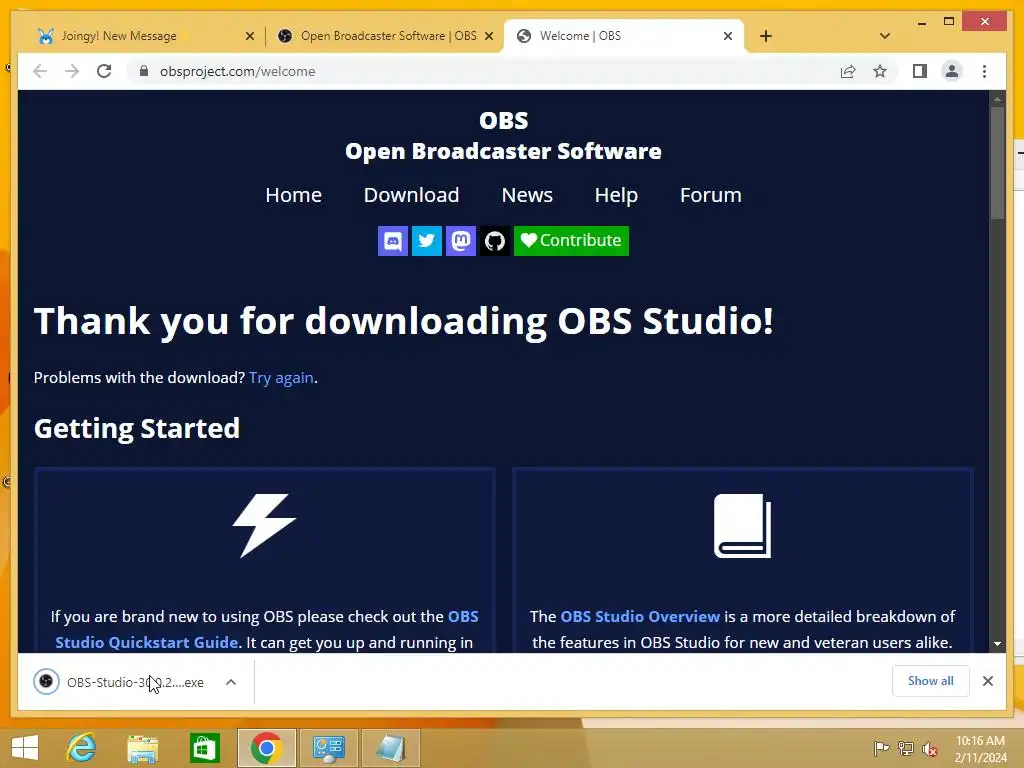Open the Download nav link
The height and width of the screenshot is (768, 1024).
coord(411,195)
